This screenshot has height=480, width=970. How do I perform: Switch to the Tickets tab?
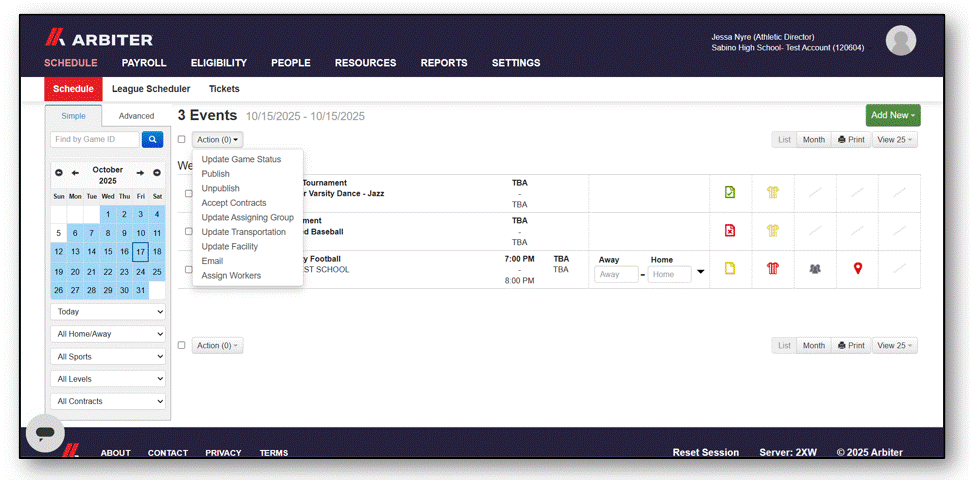tap(224, 89)
